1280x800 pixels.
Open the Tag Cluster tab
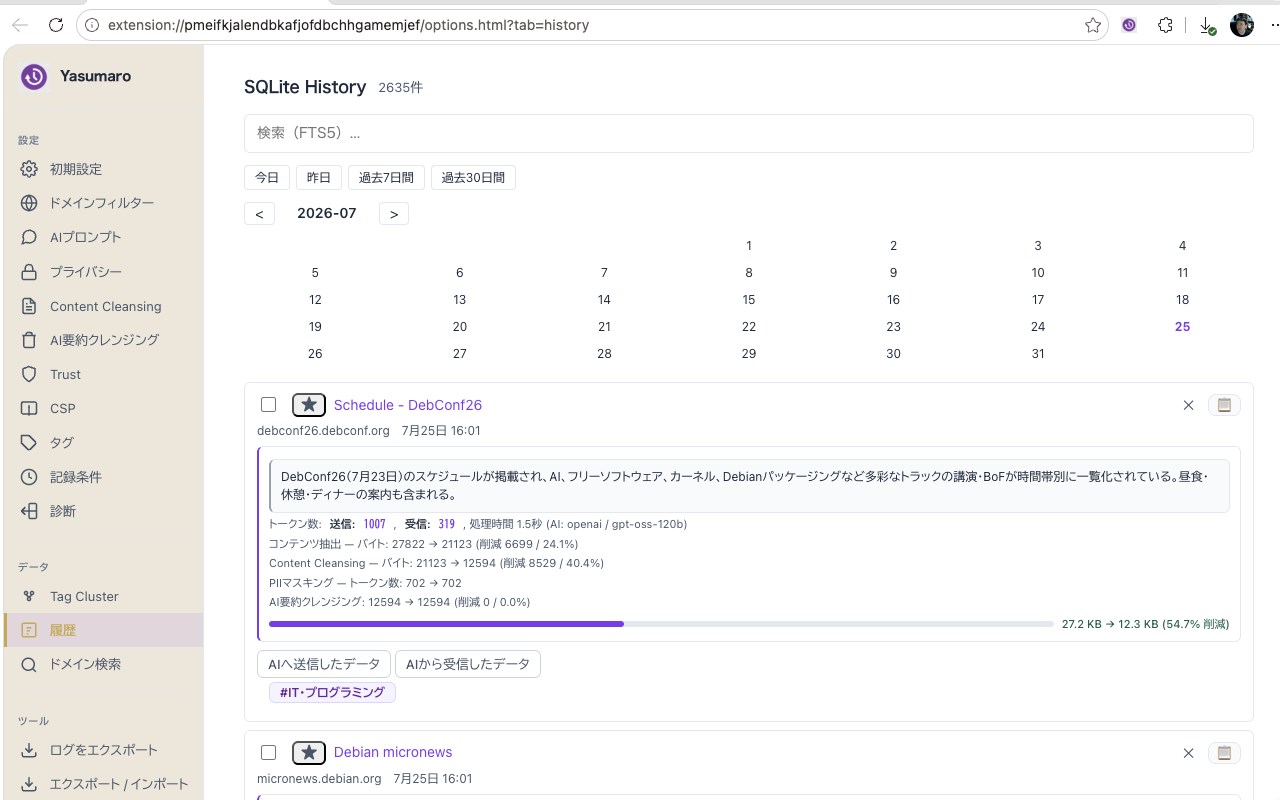(x=103, y=596)
